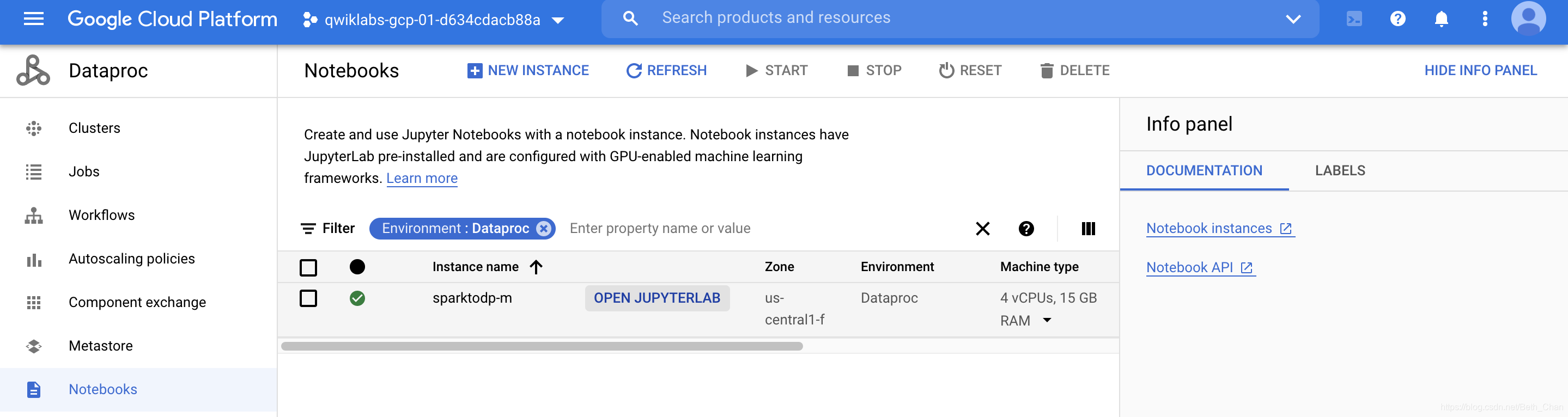Clear all filters with the X icon
This screenshot has height=417, width=1568.
click(982, 229)
